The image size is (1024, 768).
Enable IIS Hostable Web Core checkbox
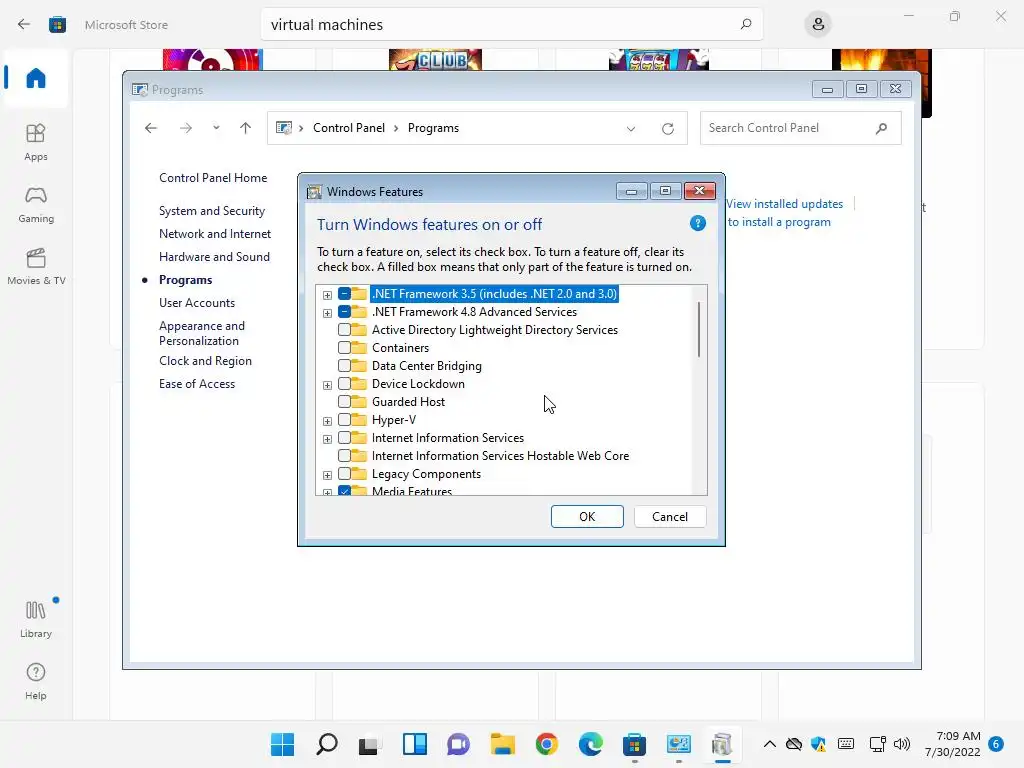[x=344, y=456]
